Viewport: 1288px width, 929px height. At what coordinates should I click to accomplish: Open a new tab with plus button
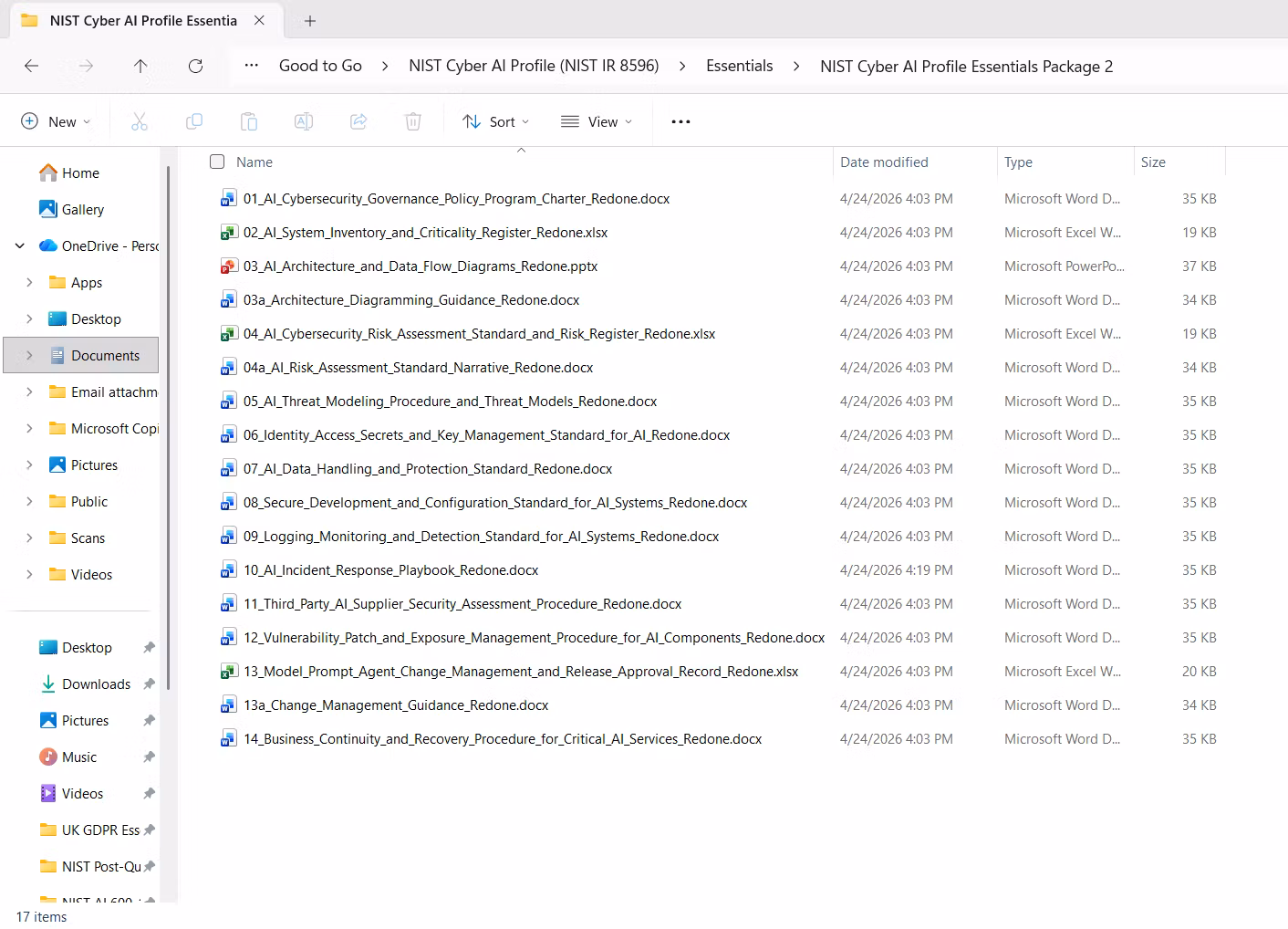(310, 20)
